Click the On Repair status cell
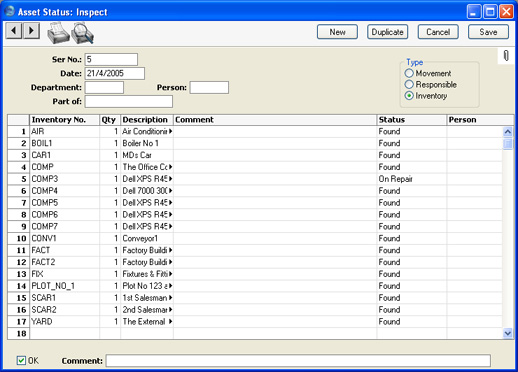Image resolution: width=518 pixels, height=372 pixels. click(x=412, y=179)
